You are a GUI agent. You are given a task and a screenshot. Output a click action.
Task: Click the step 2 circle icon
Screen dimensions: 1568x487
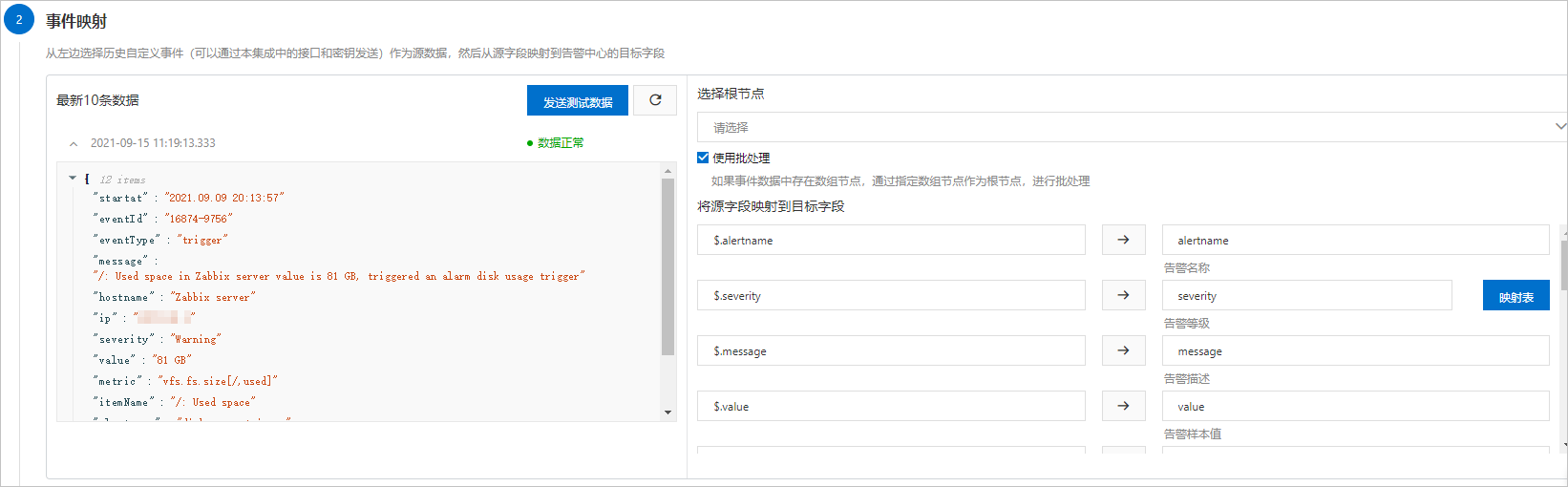[19, 19]
